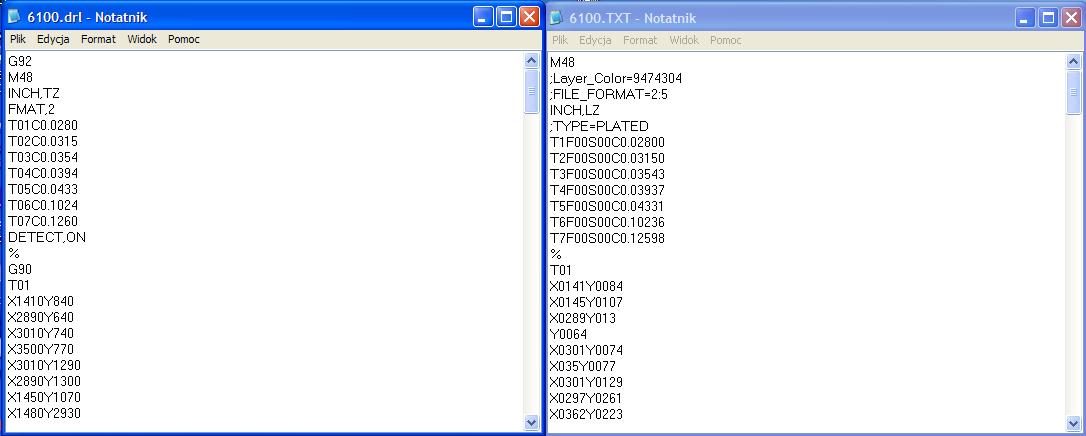Viewport: 1086px width, 436px height.
Task: Click scroll up arrow in 6100.TXT window
Action: point(1074,62)
